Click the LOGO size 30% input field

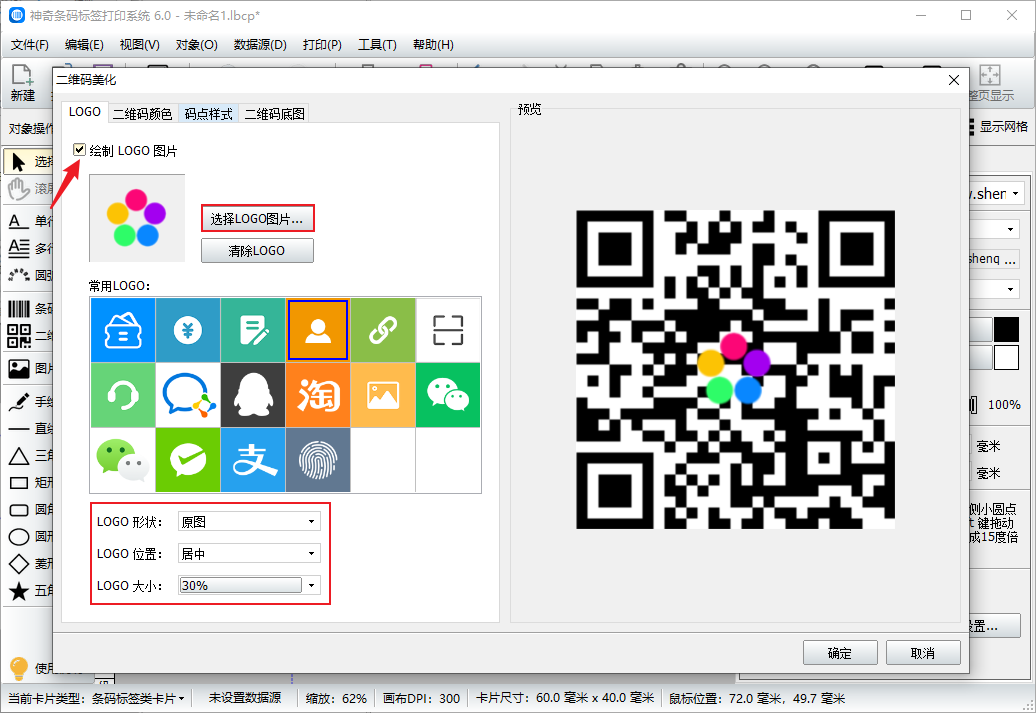click(x=240, y=585)
